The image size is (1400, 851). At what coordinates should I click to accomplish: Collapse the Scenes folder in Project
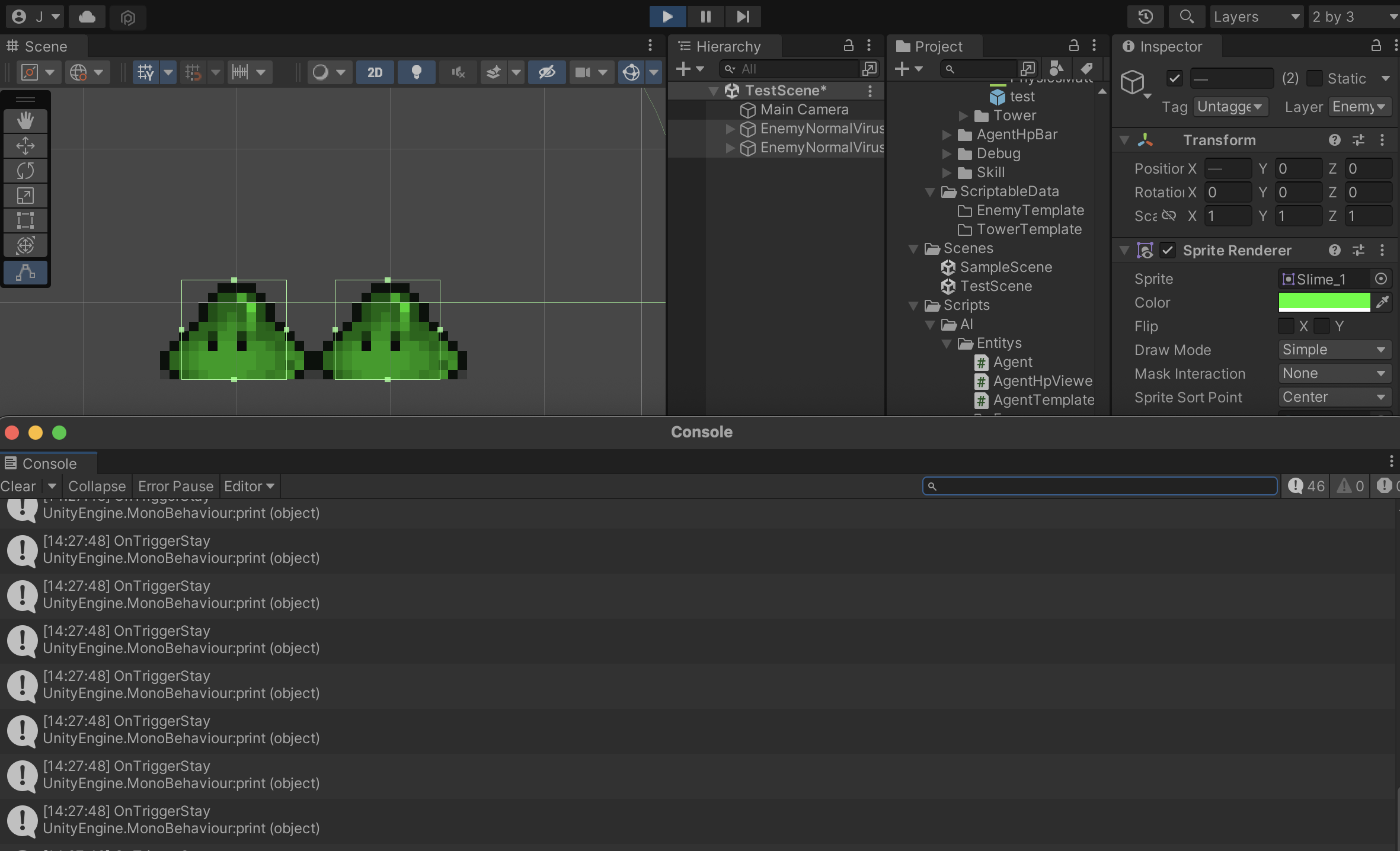(912, 248)
